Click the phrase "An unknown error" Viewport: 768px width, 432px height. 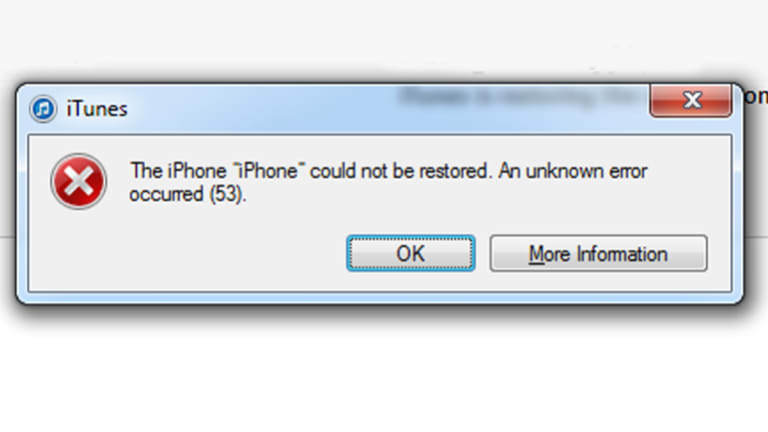(573, 171)
